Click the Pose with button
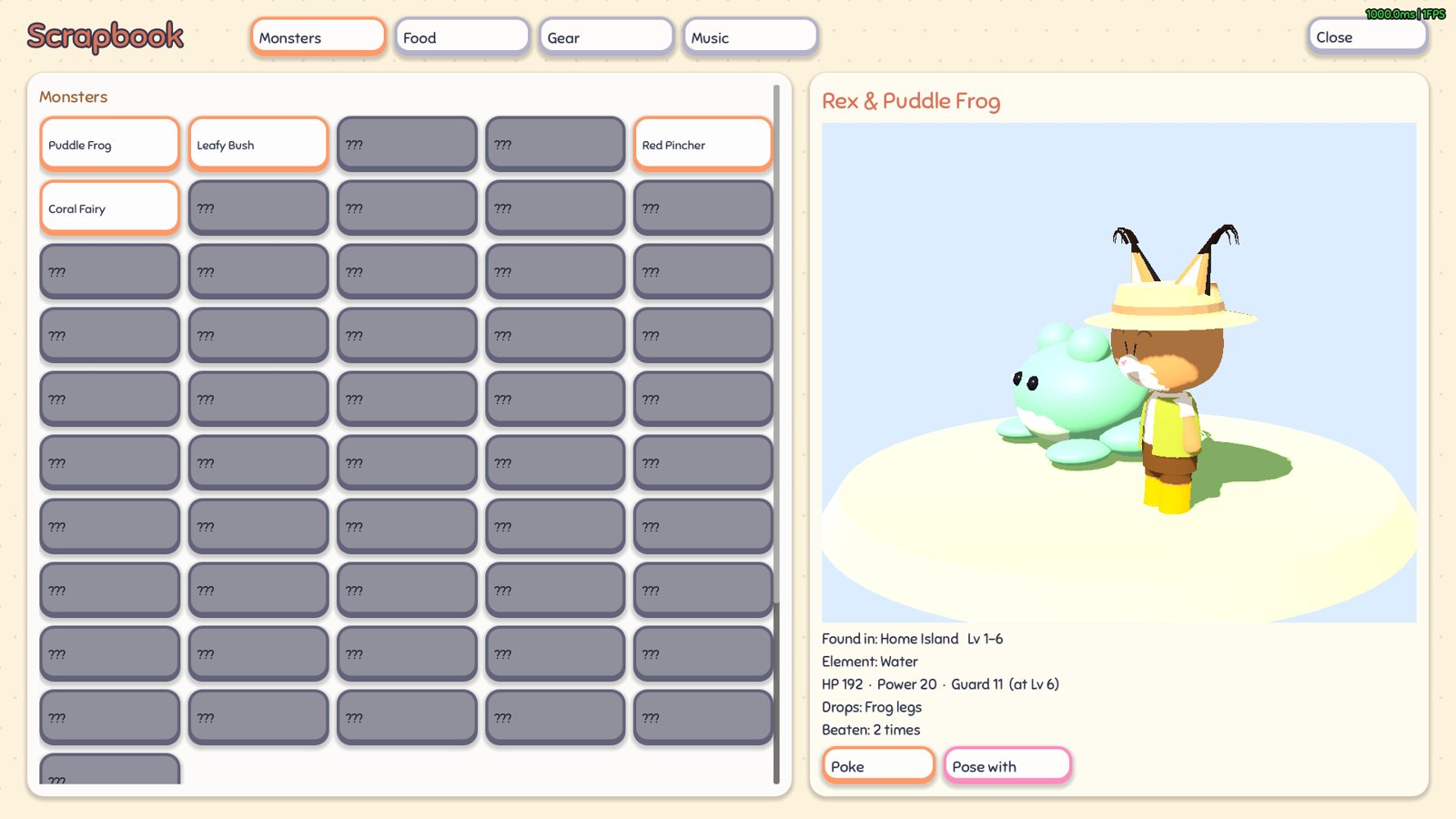Viewport: 1456px width, 819px height. [x=1007, y=766]
